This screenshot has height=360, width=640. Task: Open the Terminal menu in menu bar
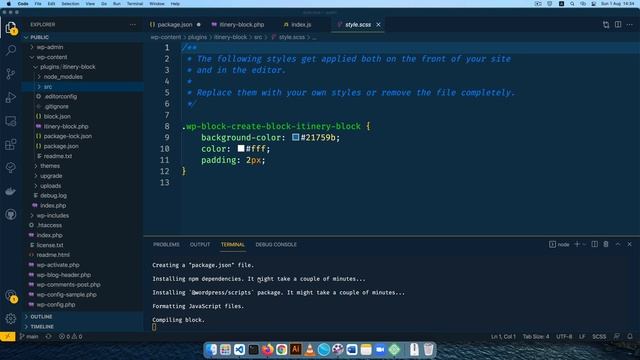[x=135, y=4]
